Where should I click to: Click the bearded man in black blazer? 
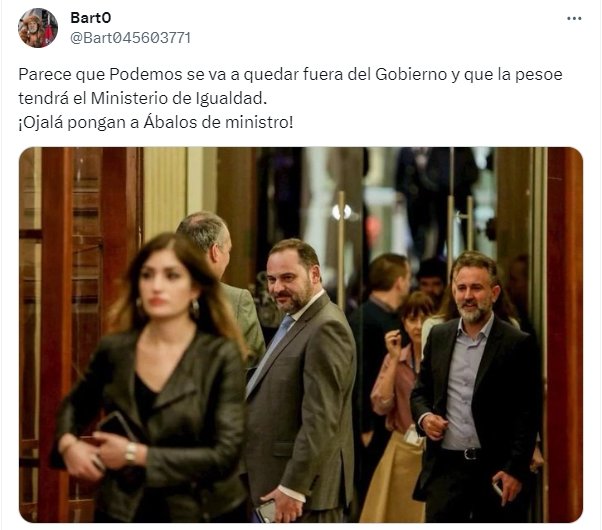[x=476, y=388]
